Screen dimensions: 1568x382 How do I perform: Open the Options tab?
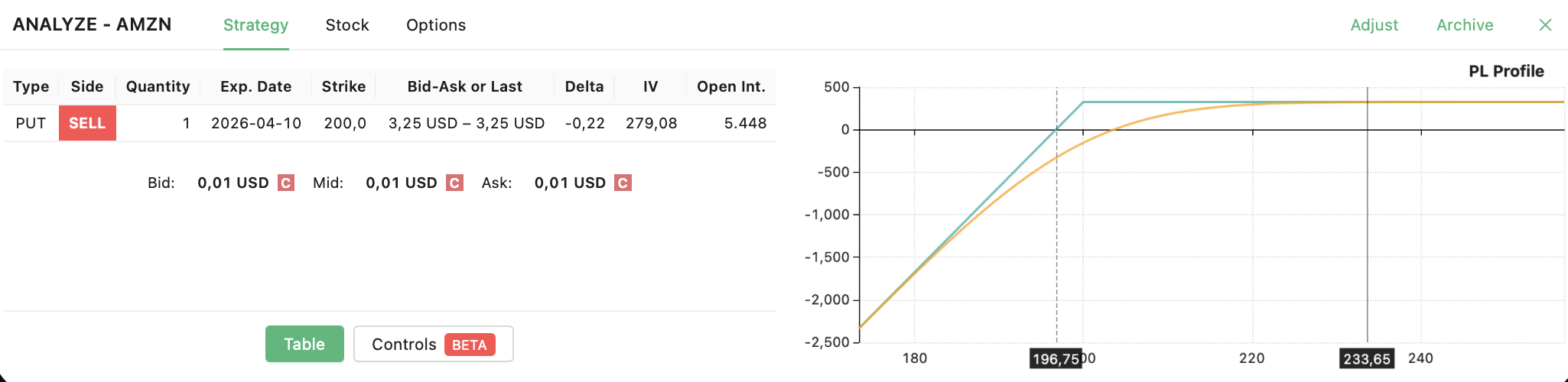click(436, 25)
